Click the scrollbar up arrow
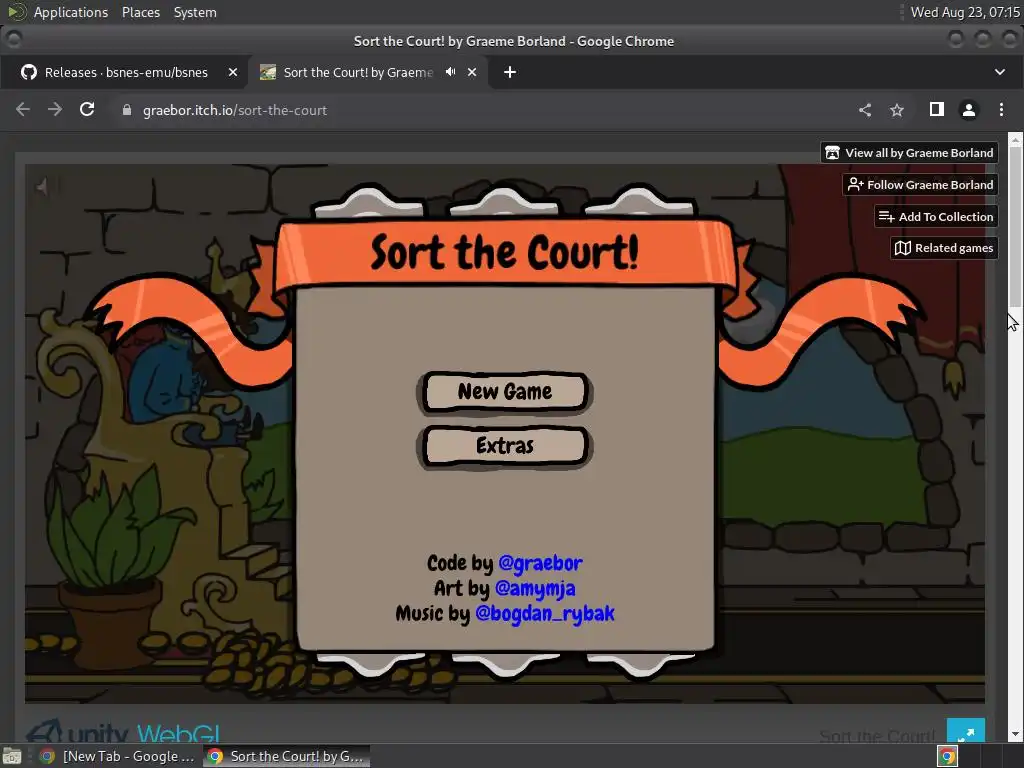Image resolution: width=1024 pixels, height=768 pixels. pos(1015,139)
